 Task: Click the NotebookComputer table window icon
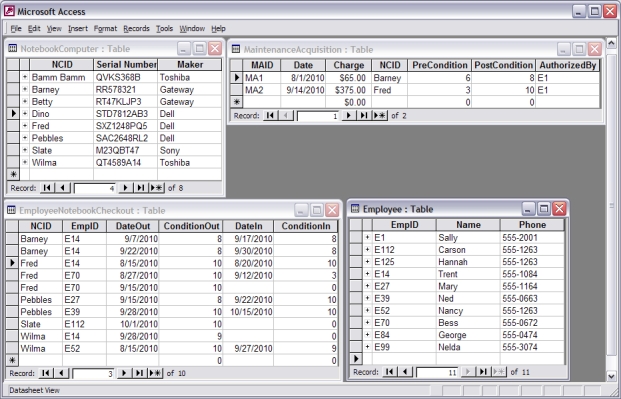click(x=12, y=49)
